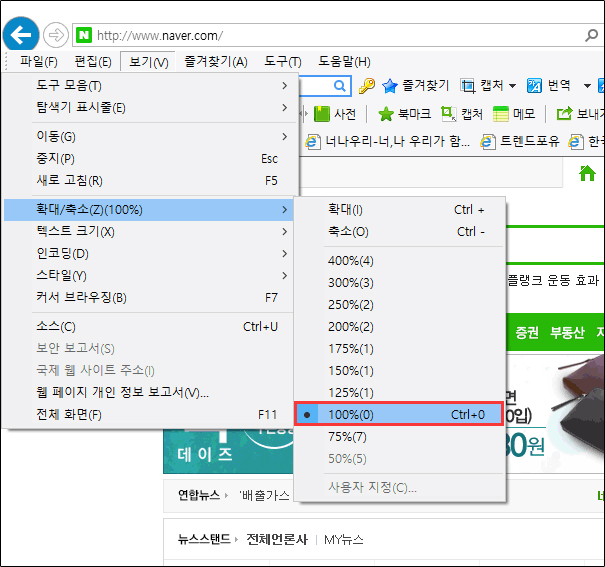Set zoom level to 200%(2)
The width and height of the screenshot is (605, 567).
[x=350, y=326]
